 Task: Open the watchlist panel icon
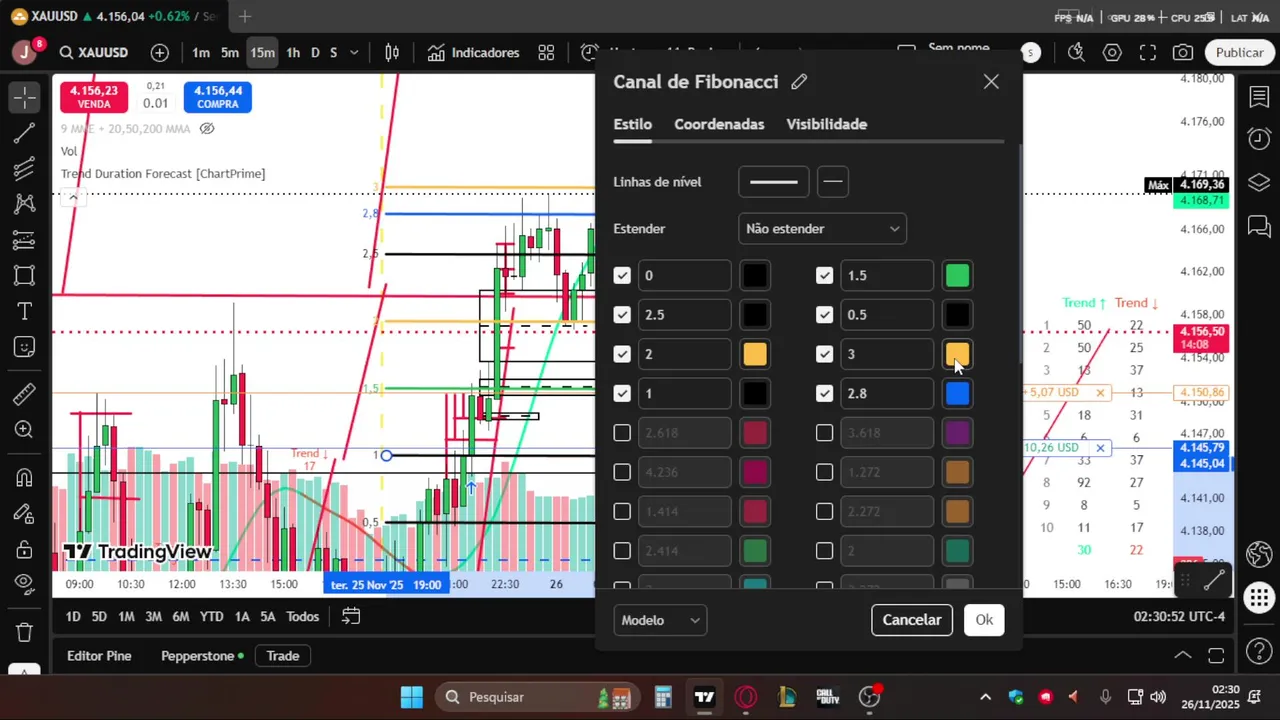click(x=1259, y=97)
